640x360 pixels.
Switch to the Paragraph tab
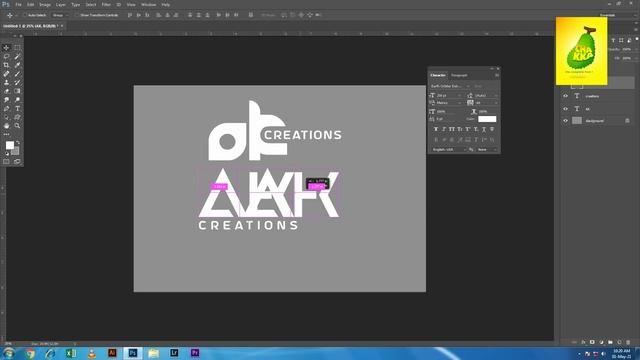pyautogui.click(x=459, y=75)
